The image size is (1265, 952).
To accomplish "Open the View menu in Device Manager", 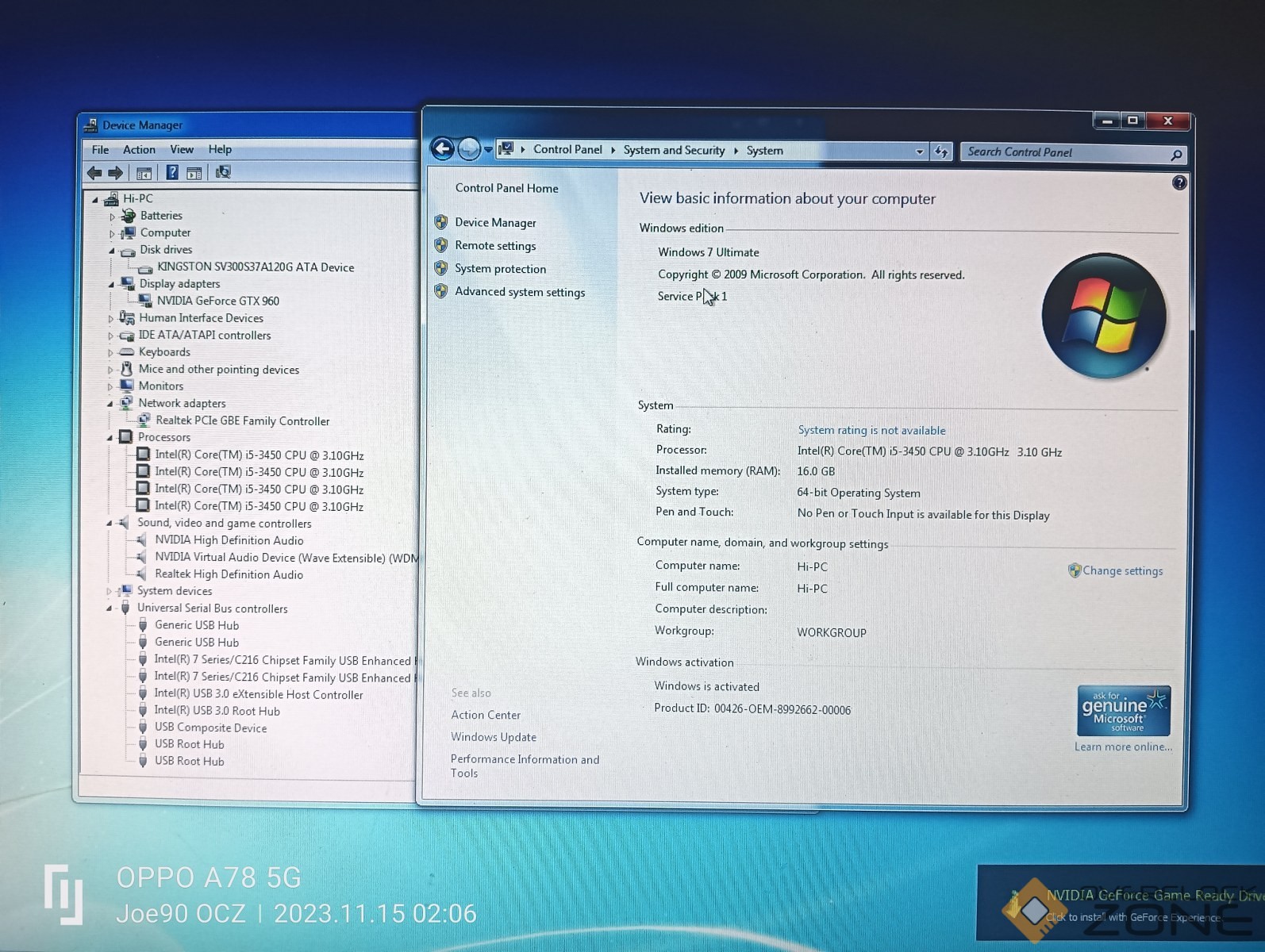I will (x=182, y=149).
